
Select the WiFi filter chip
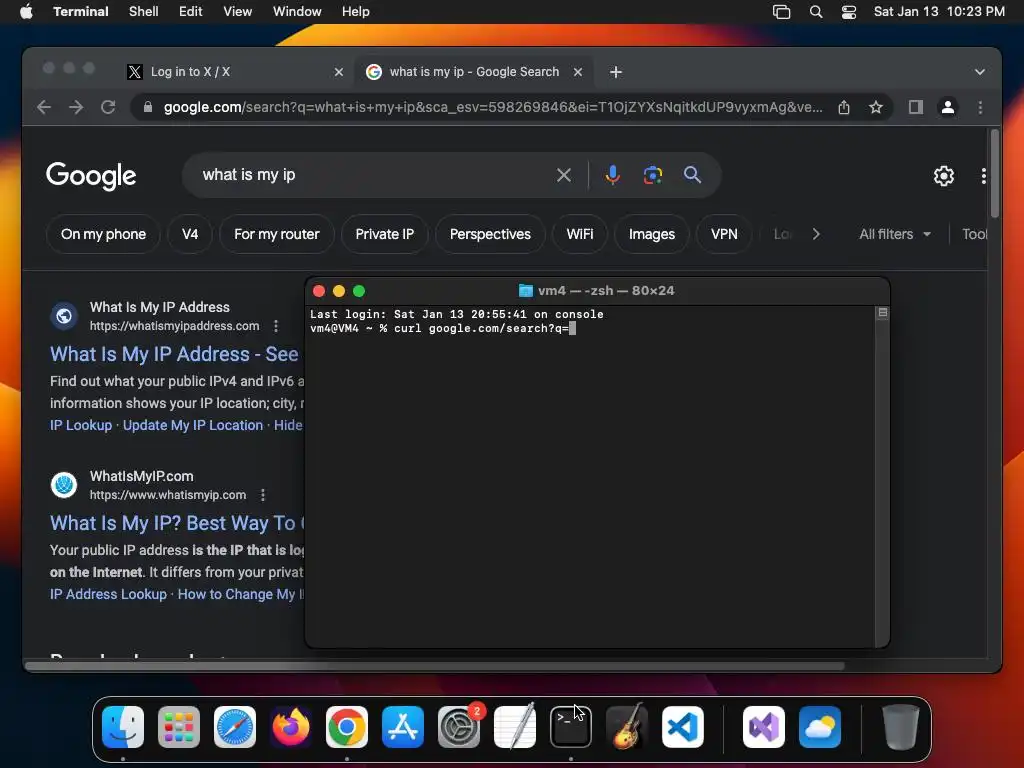(580, 234)
